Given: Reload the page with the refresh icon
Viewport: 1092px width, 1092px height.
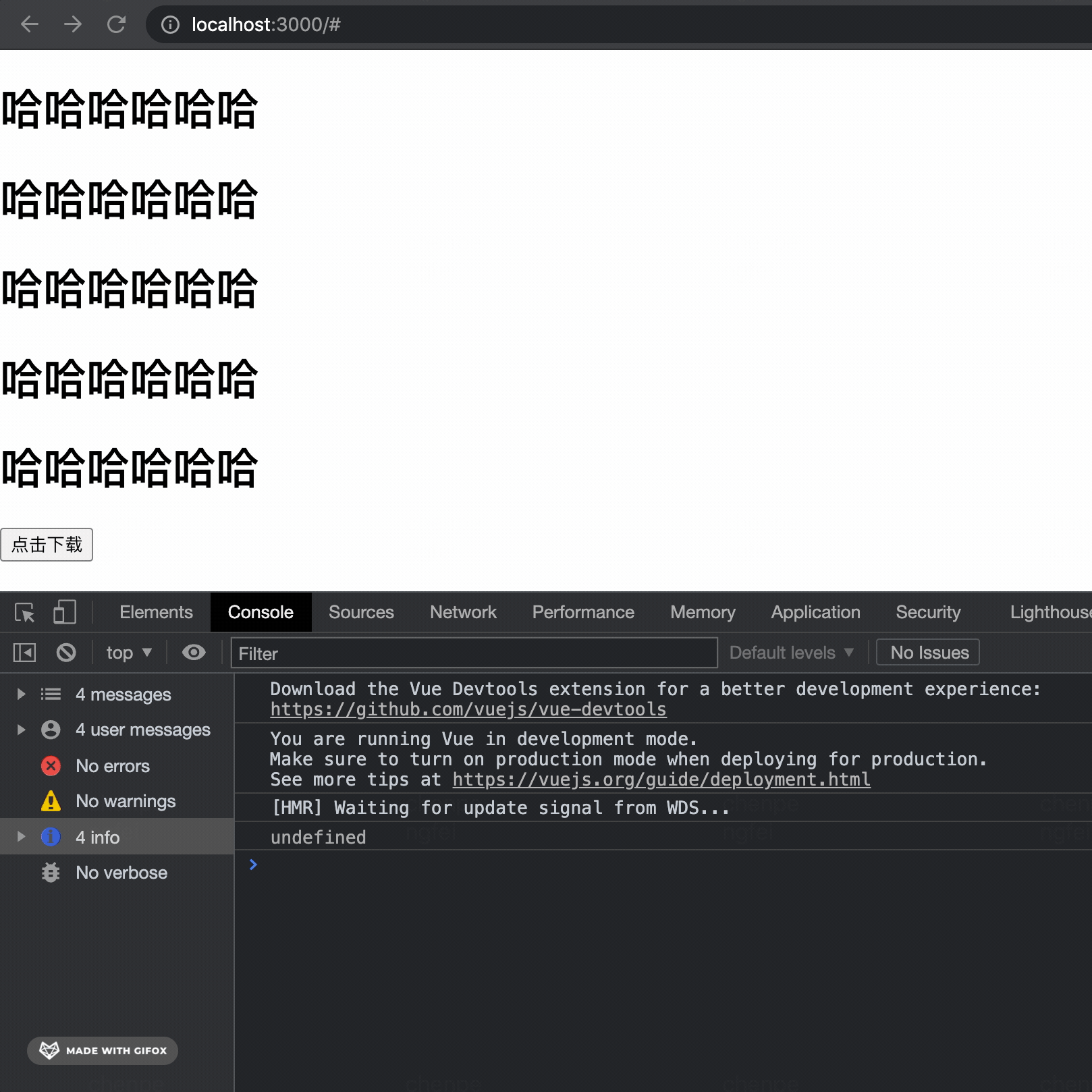Looking at the screenshot, I should tap(116, 25).
